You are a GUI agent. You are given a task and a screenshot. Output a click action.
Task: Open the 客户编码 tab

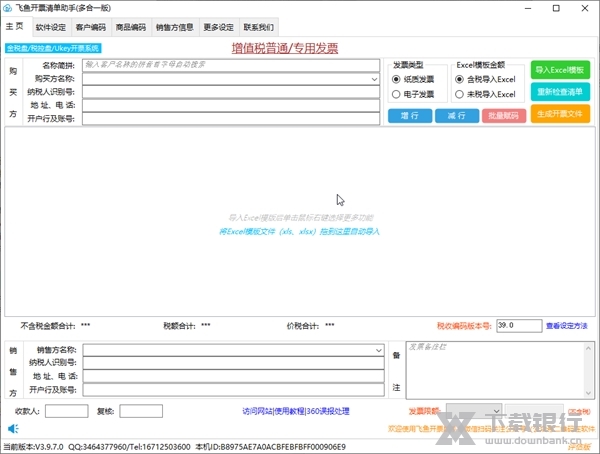pyautogui.click(x=91, y=27)
